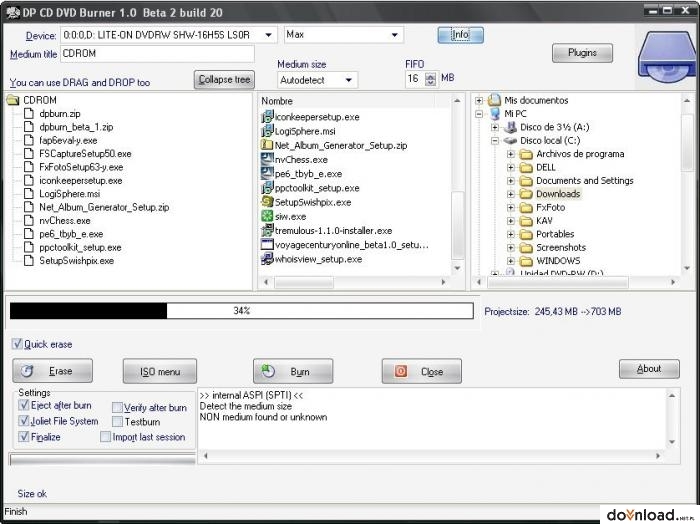Toggle Joliet File System checkbox
Screen dimensions: 700x524
coord(24,420)
